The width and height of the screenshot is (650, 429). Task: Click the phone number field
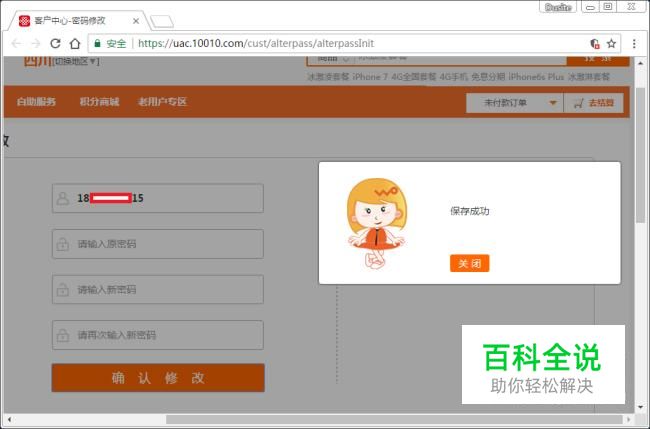[158, 198]
